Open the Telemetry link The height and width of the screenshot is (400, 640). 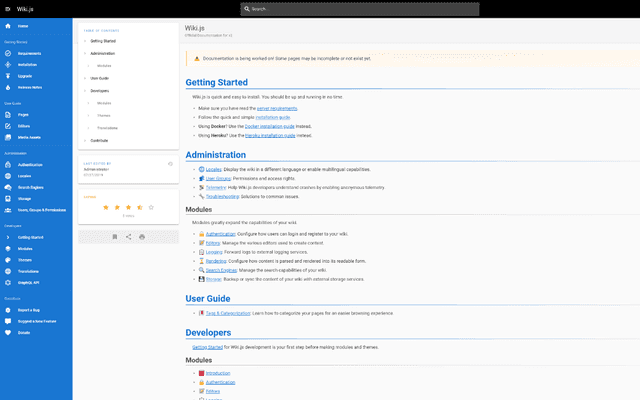coord(216,188)
